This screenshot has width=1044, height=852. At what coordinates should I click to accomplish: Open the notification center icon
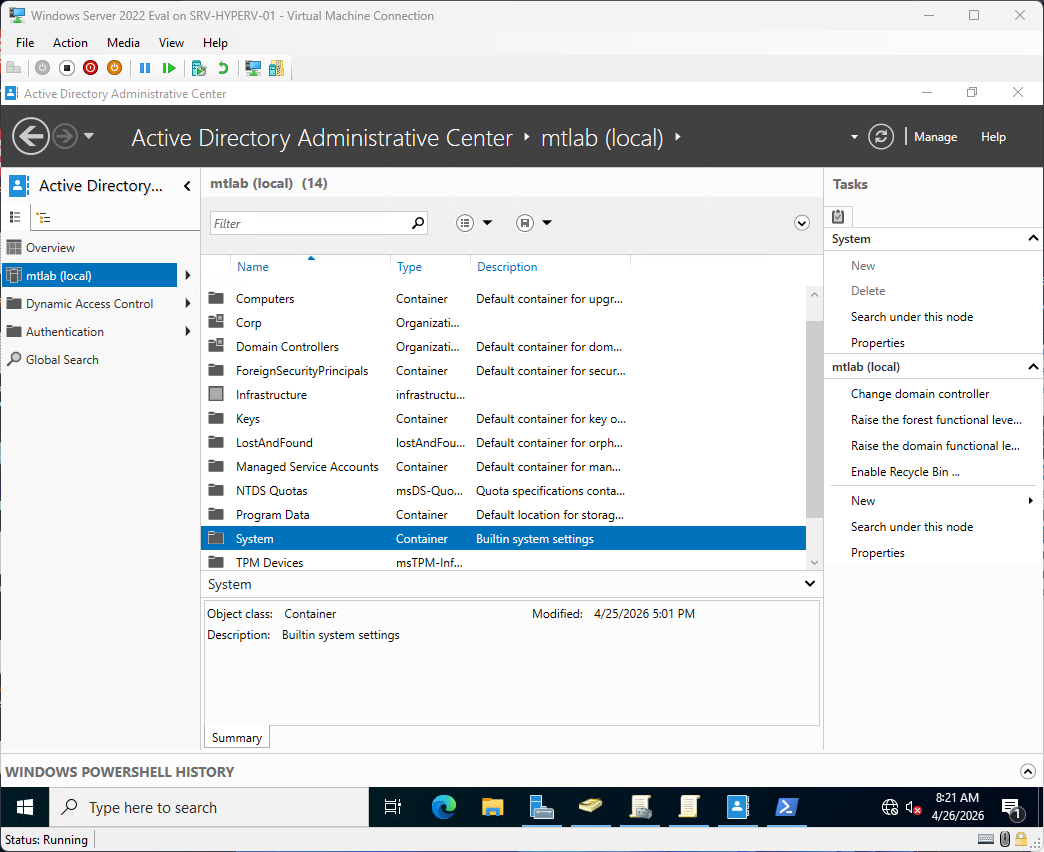[x=1012, y=808]
